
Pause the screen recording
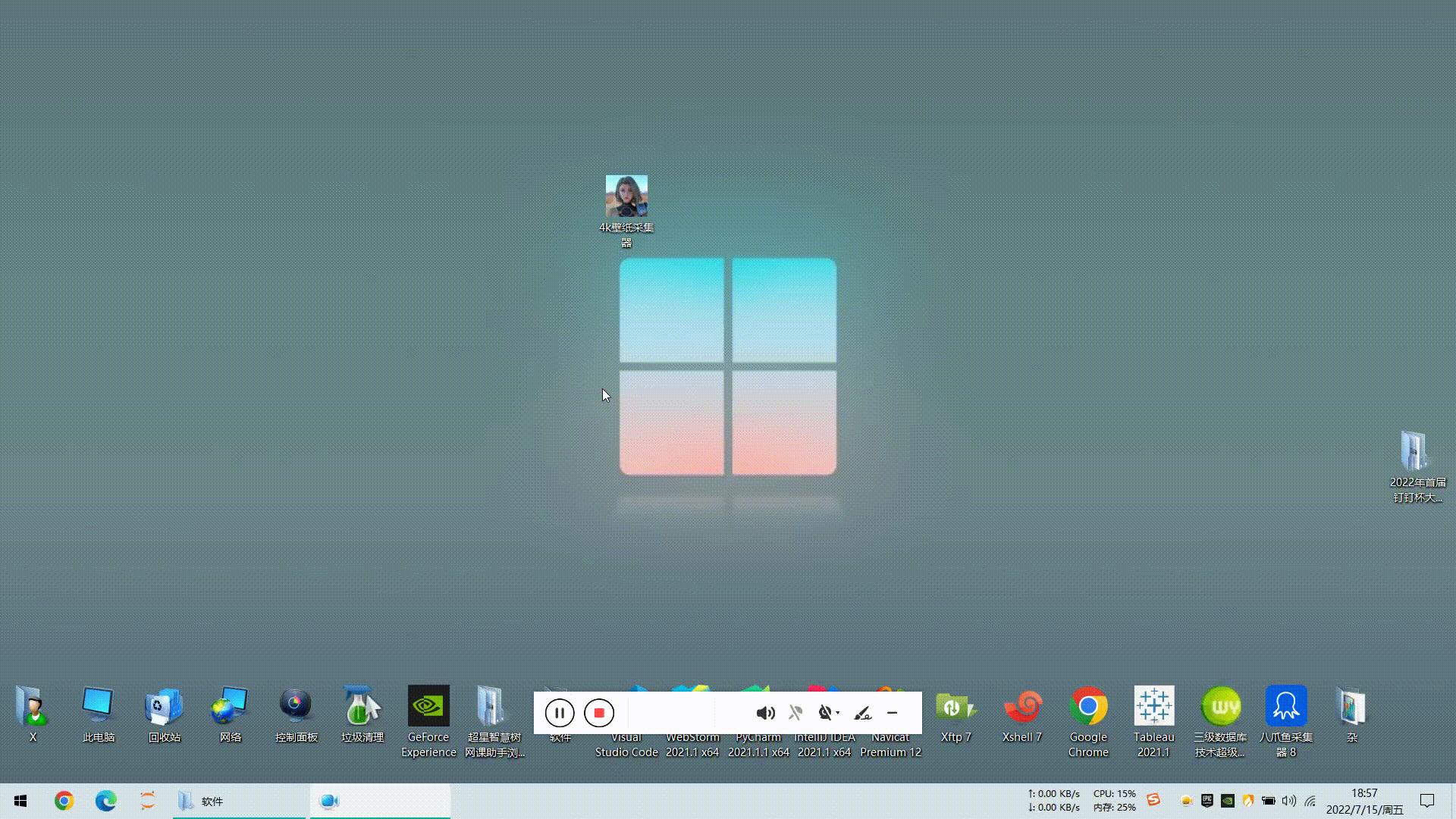pos(560,713)
